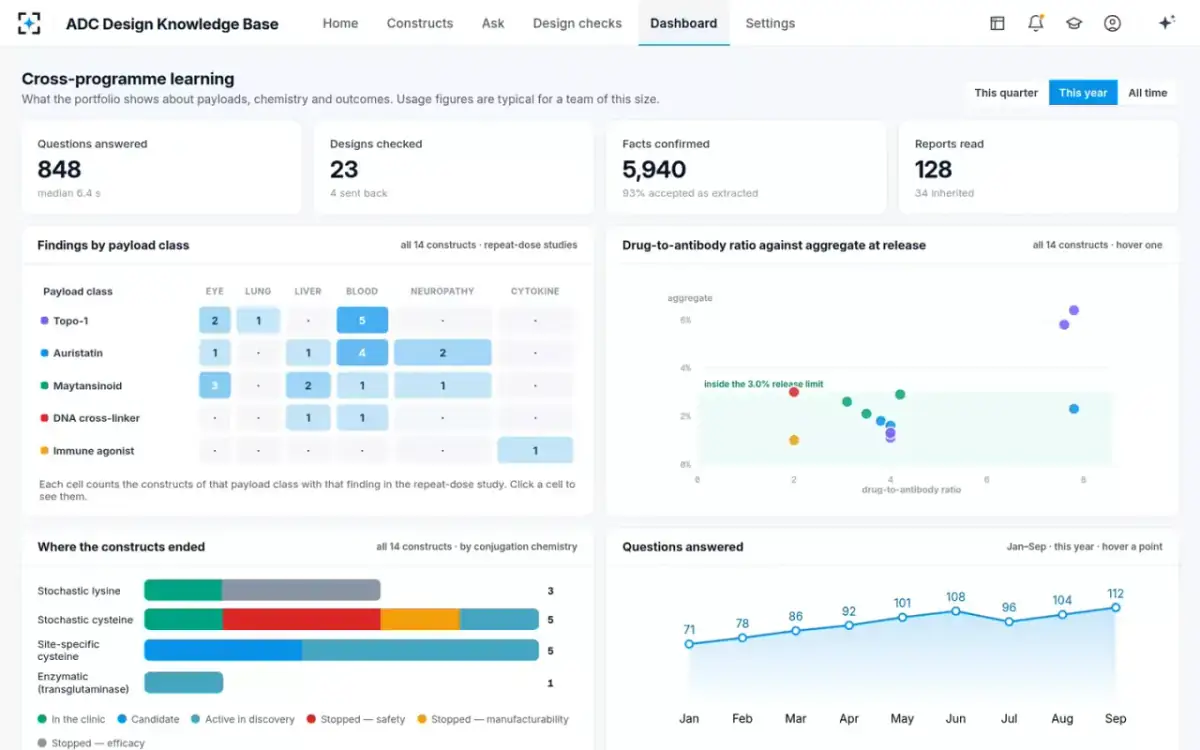Click the Mar data point labelled 86
1200x750 pixels.
796,631
